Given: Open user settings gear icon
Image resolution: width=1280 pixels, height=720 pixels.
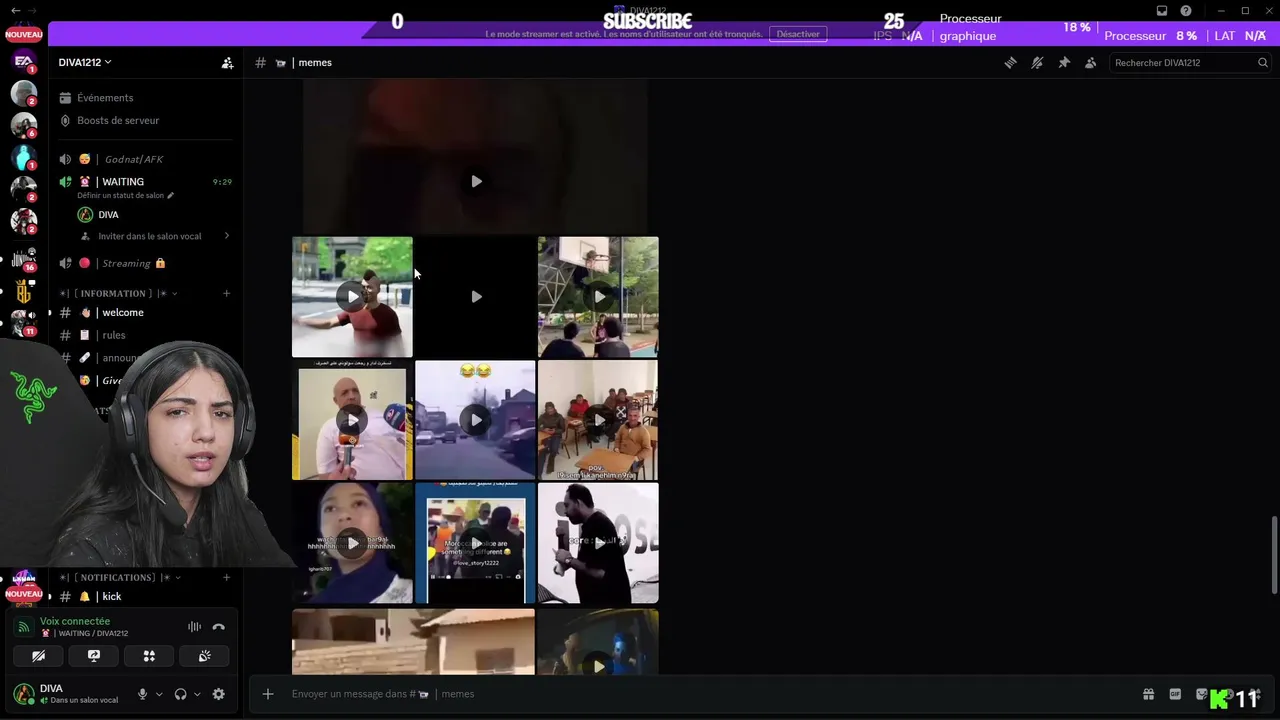Looking at the screenshot, I should pyautogui.click(x=219, y=694).
